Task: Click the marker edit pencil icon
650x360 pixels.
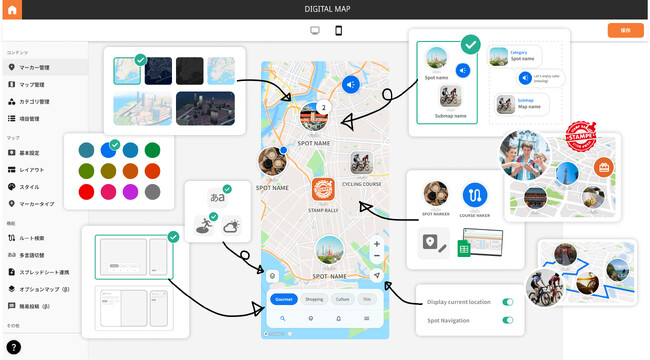Action: (x=434, y=243)
